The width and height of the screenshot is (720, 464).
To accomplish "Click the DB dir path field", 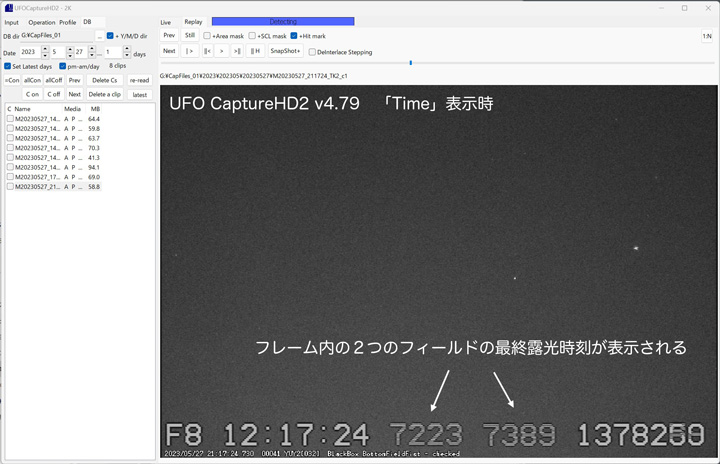I will [57, 35].
